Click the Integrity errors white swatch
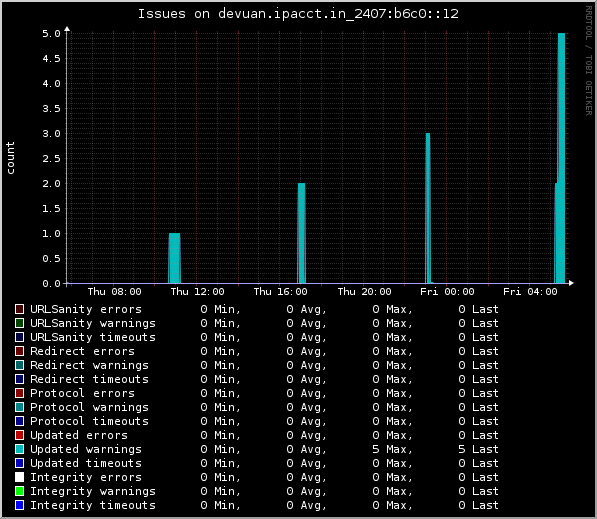Image resolution: width=597 pixels, height=519 pixels. coord(19,477)
